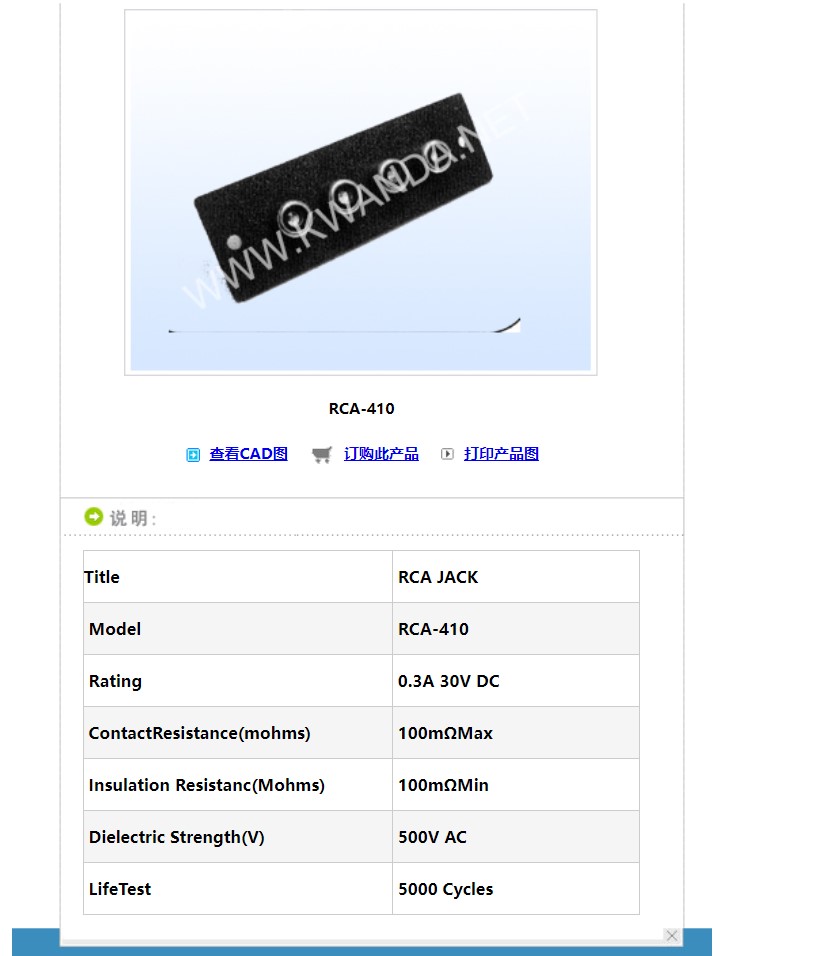Open the 订购此产品 order link
This screenshot has height=956, width=815.
pyautogui.click(x=381, y=454)
